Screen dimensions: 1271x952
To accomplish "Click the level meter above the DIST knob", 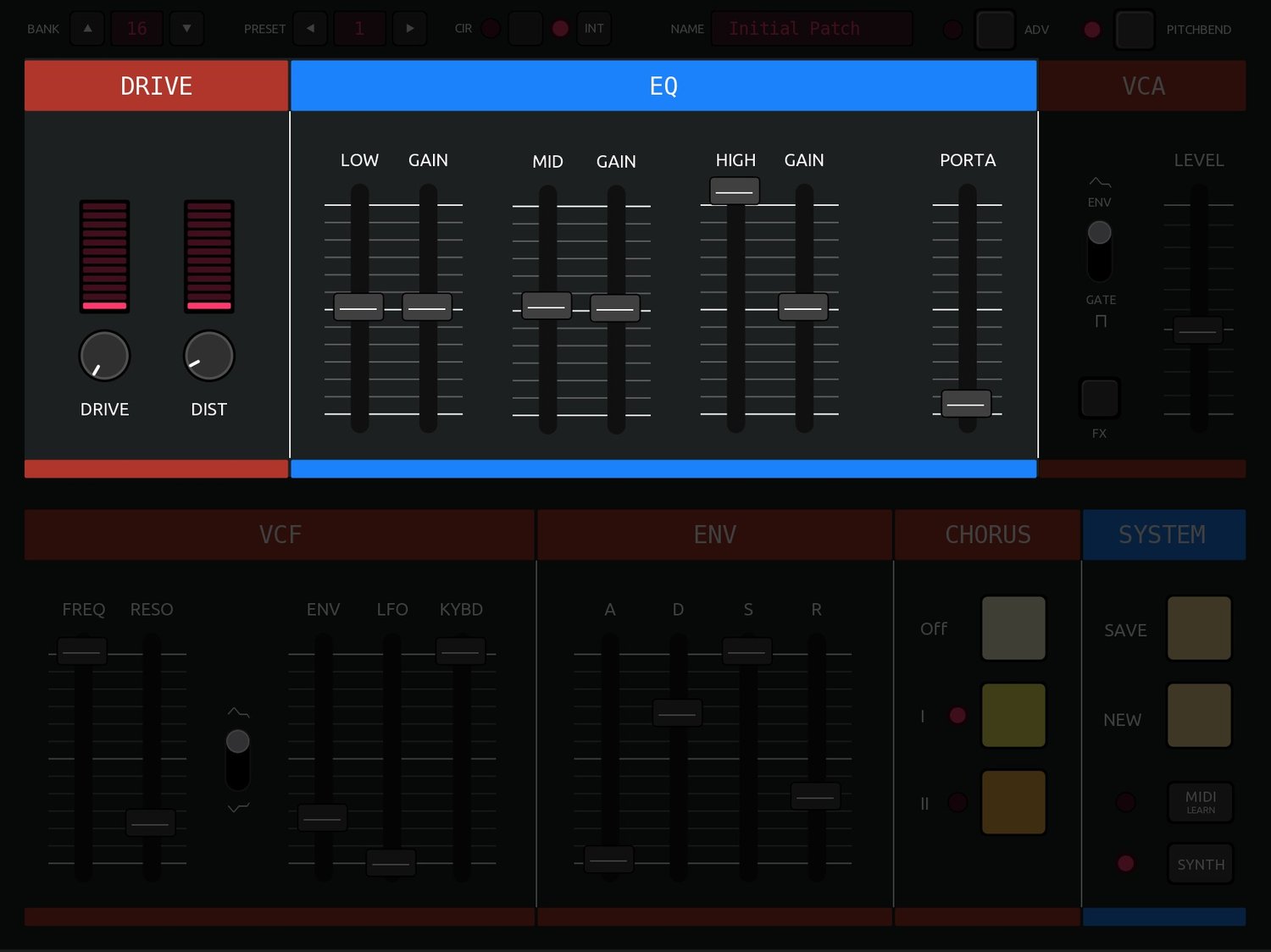I will click(209, 257).
